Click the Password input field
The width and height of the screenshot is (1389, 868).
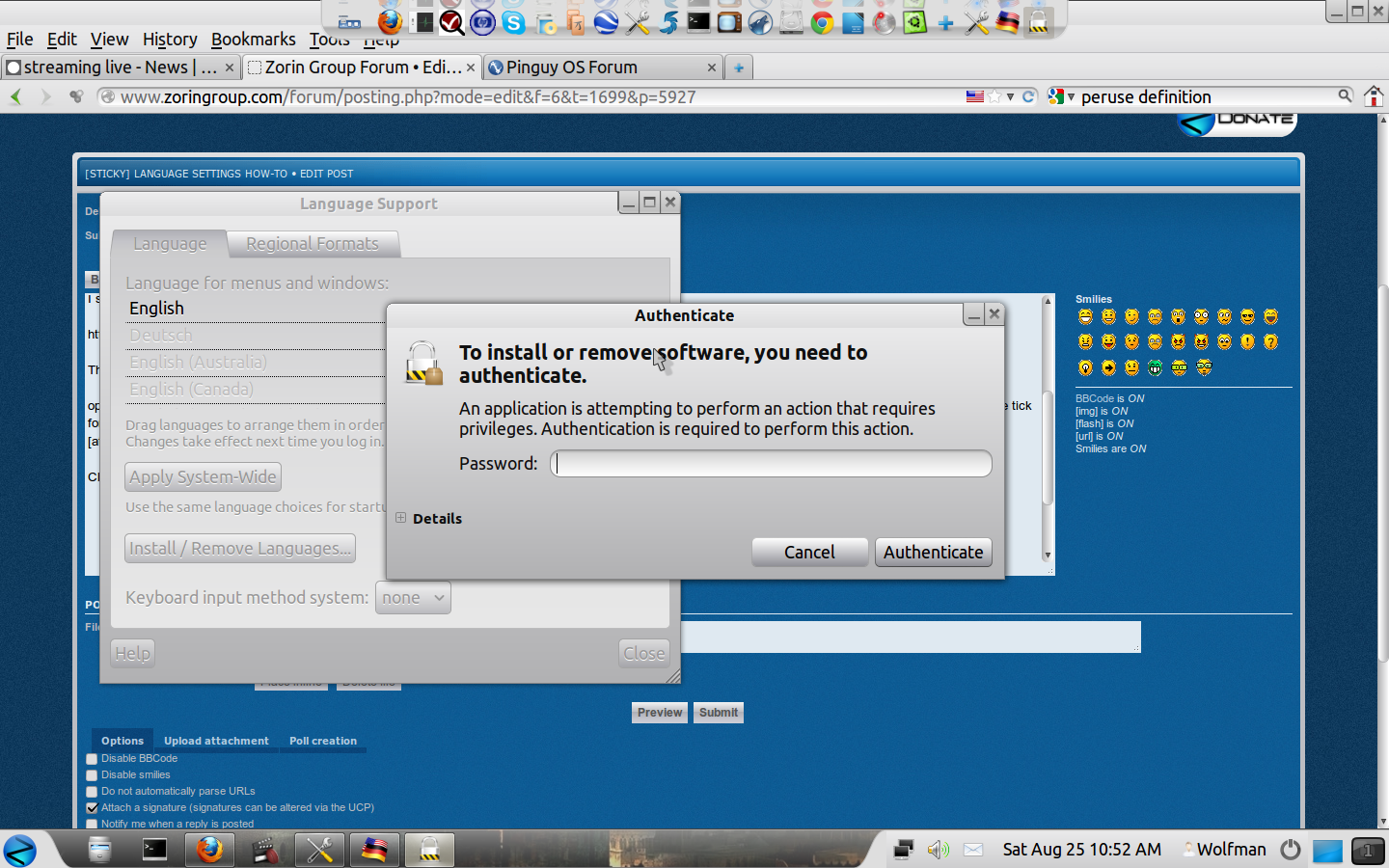pyautogui.click(x=771, y=464)
